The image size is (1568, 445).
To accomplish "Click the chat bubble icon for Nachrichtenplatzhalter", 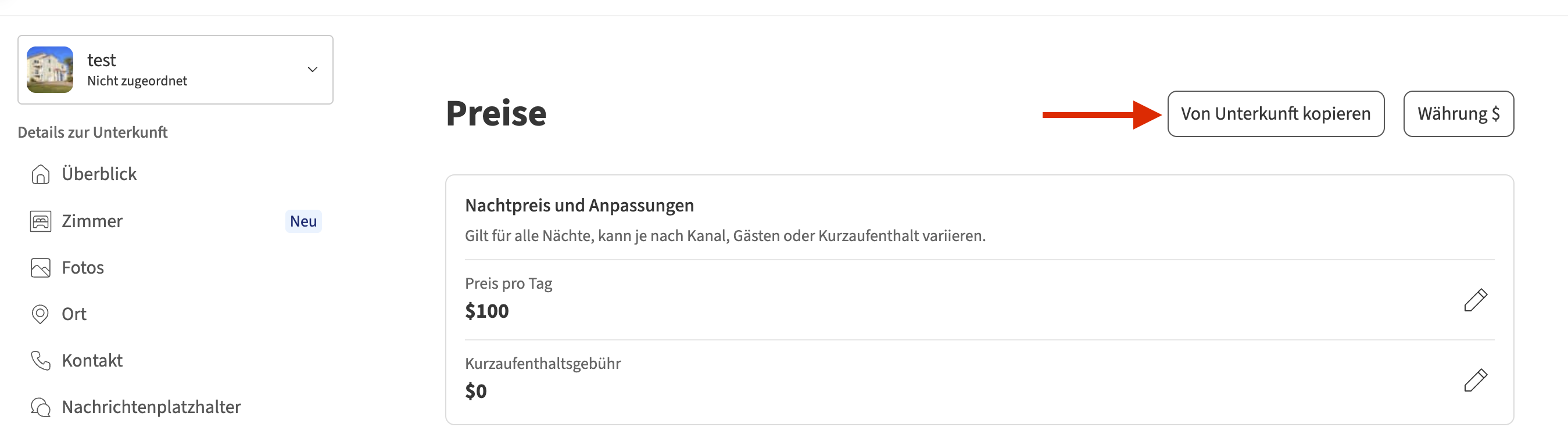I will 40,407.
